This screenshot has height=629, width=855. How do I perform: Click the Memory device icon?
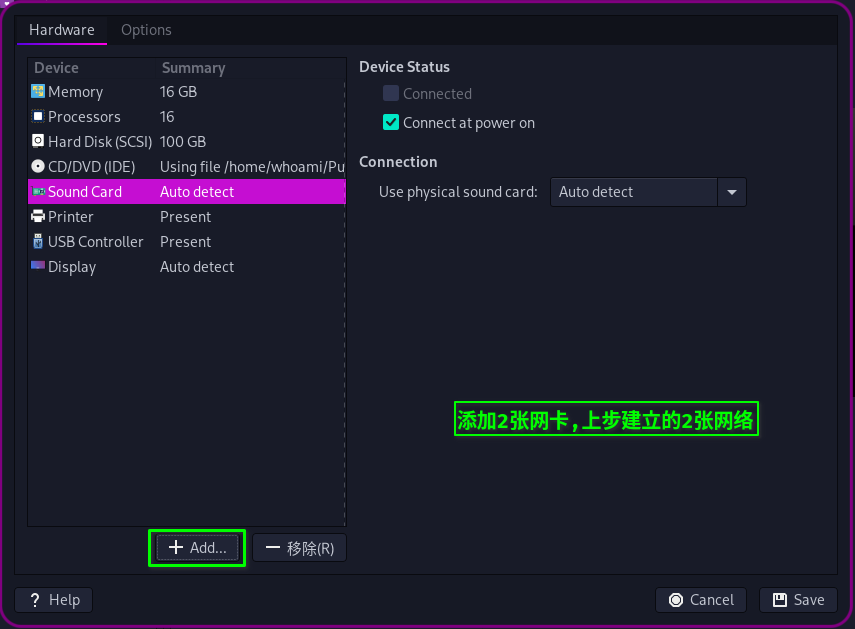point(38,92)
